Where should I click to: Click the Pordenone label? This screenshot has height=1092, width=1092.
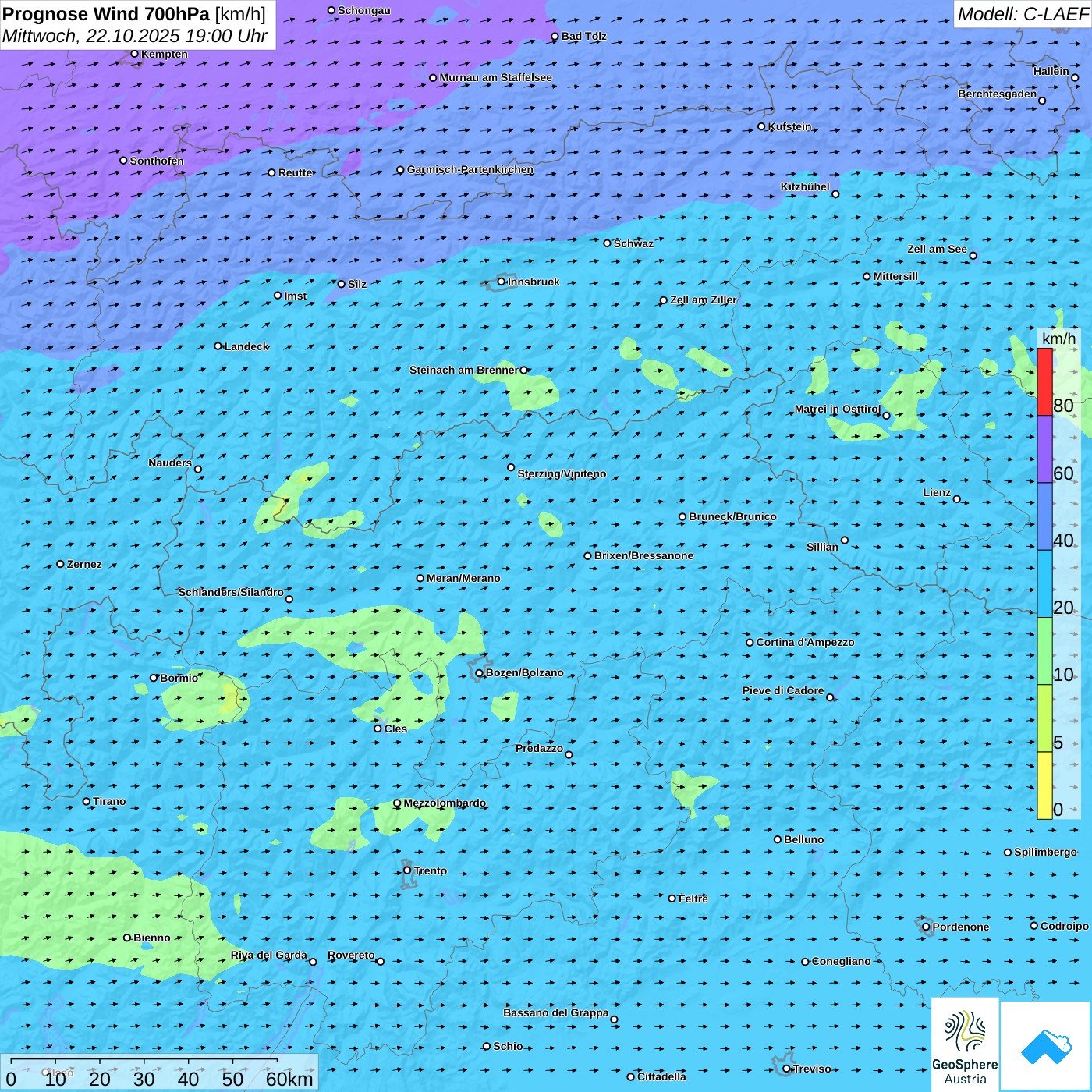point(960,927)
